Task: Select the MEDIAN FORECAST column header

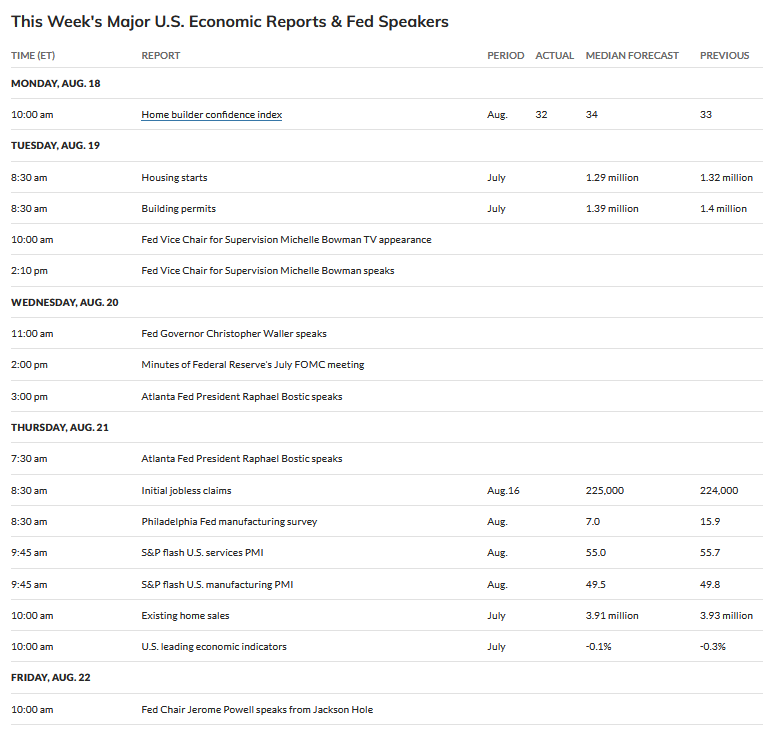Action: [632, 55]
